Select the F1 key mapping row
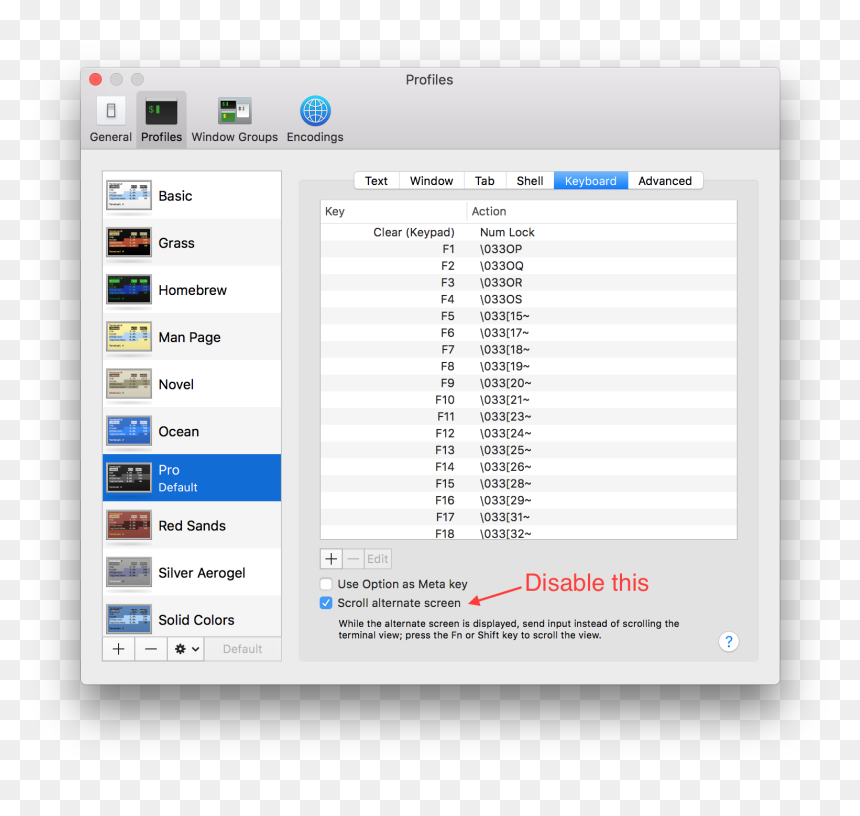Screen dimensions: 860x816 tap(529, 249)
